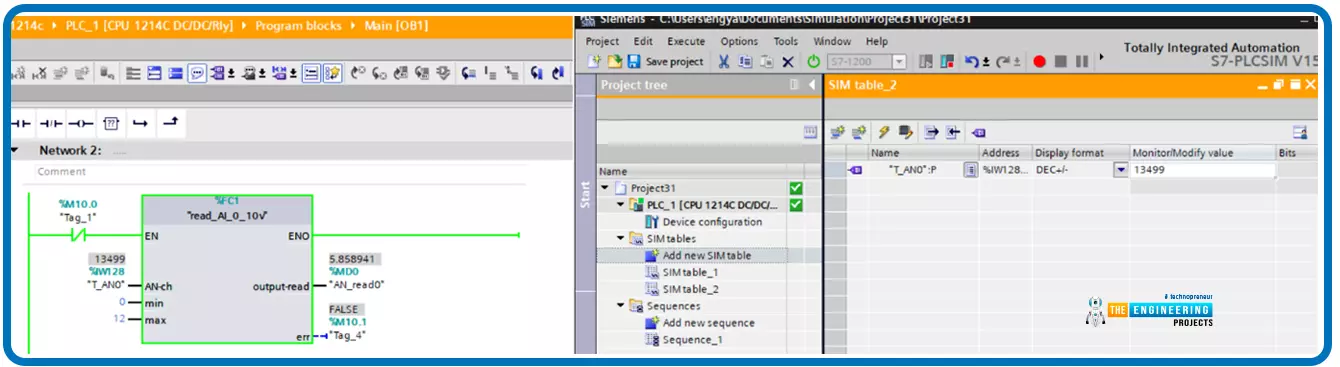Undo the last action in PLCSIM
Screen dimensions: 1340x367
pos(971,62)
